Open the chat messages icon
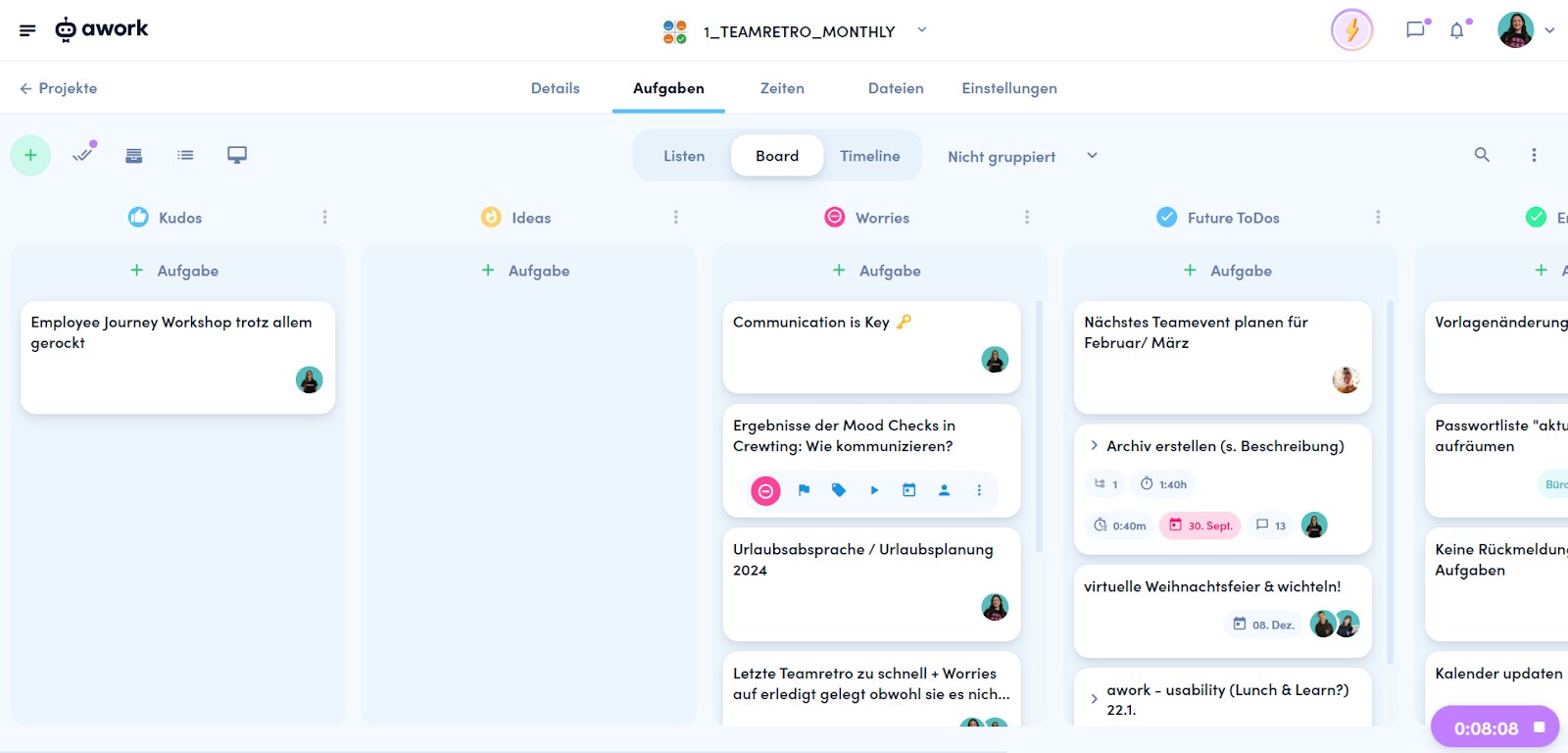Image resolution: width=1568 pixels, height=753 pixels. pos(1415,30)
